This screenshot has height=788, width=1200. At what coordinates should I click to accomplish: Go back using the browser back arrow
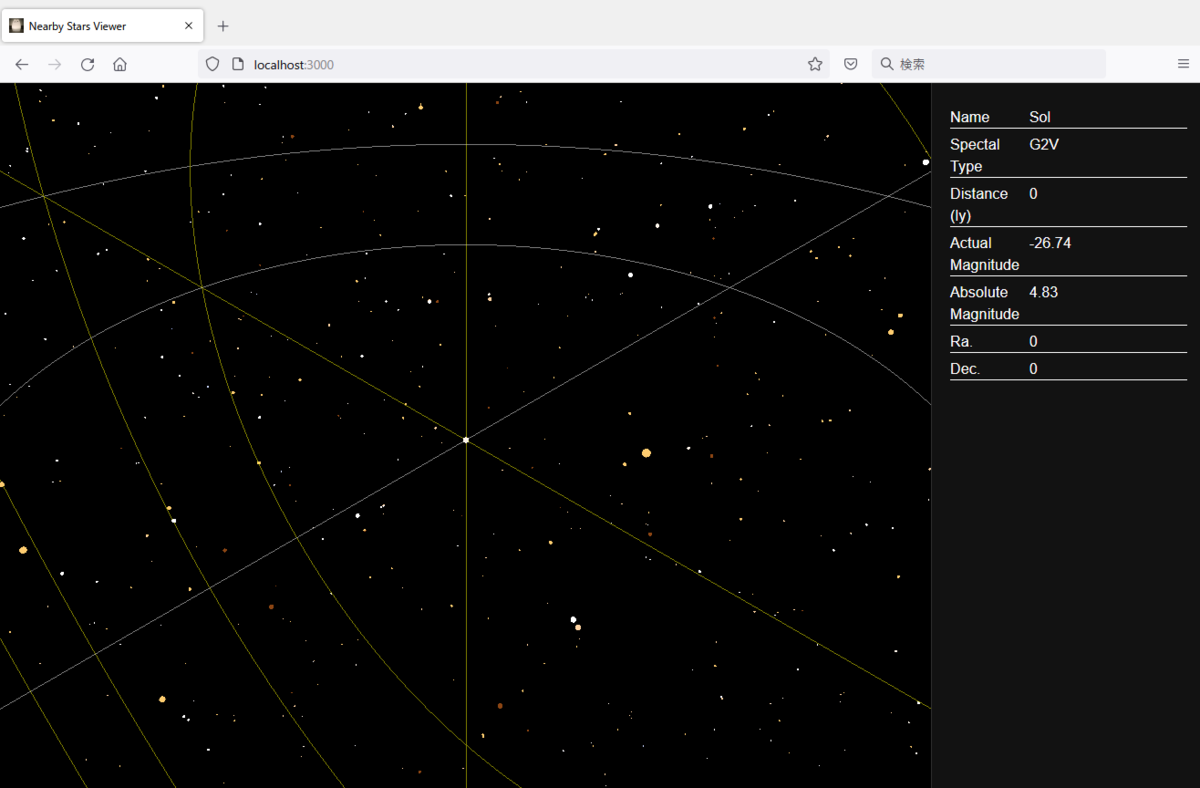[x=22, y=64]
